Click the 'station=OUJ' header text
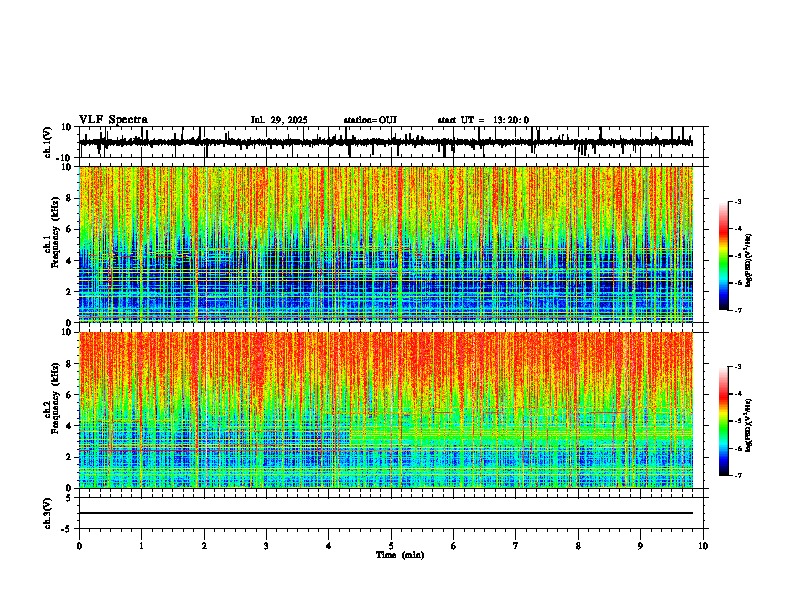The height and width of the screenshot is (612, 792). coord(370,120)
